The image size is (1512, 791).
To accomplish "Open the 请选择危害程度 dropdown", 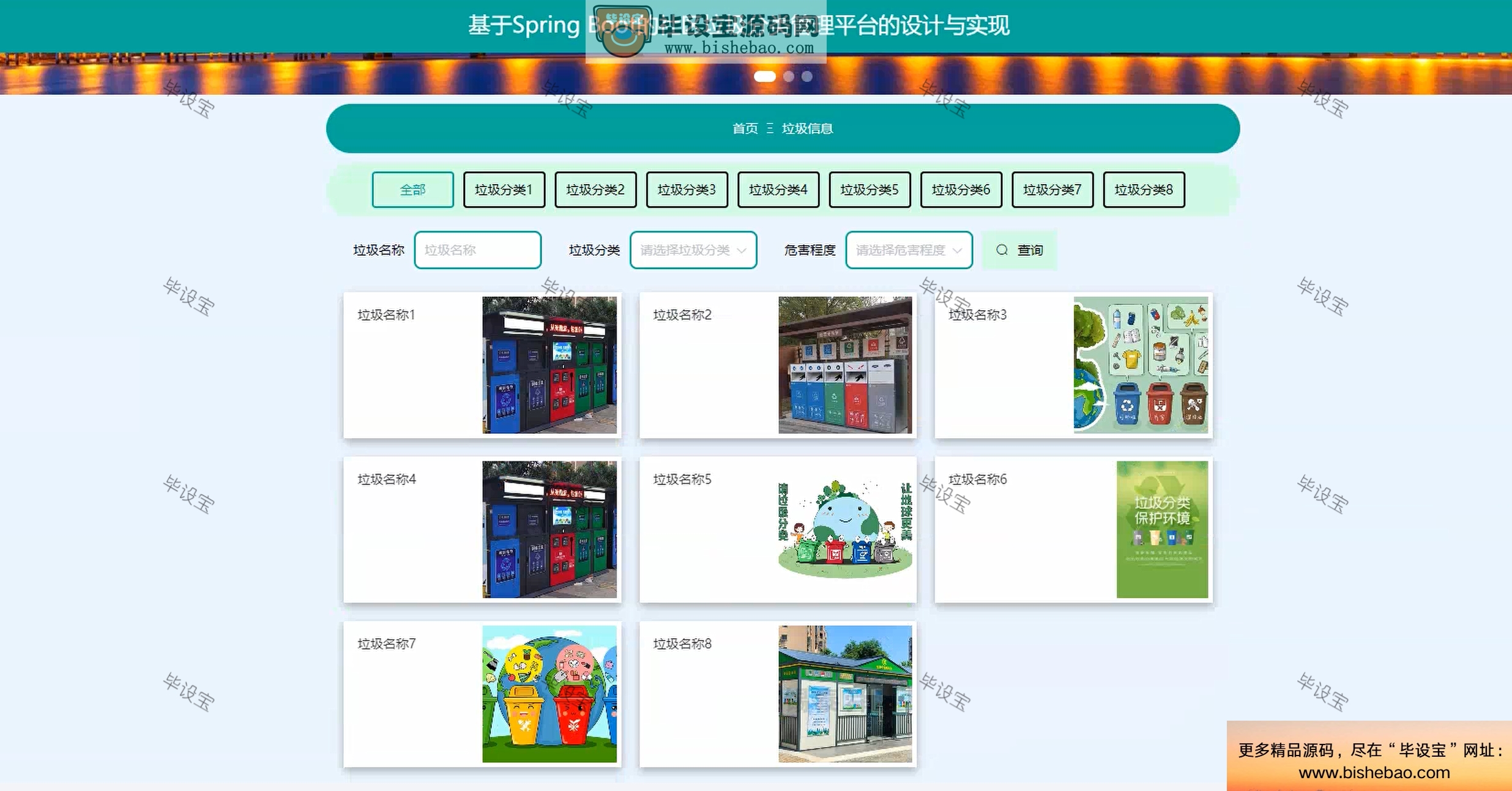I will coord(909,250).
